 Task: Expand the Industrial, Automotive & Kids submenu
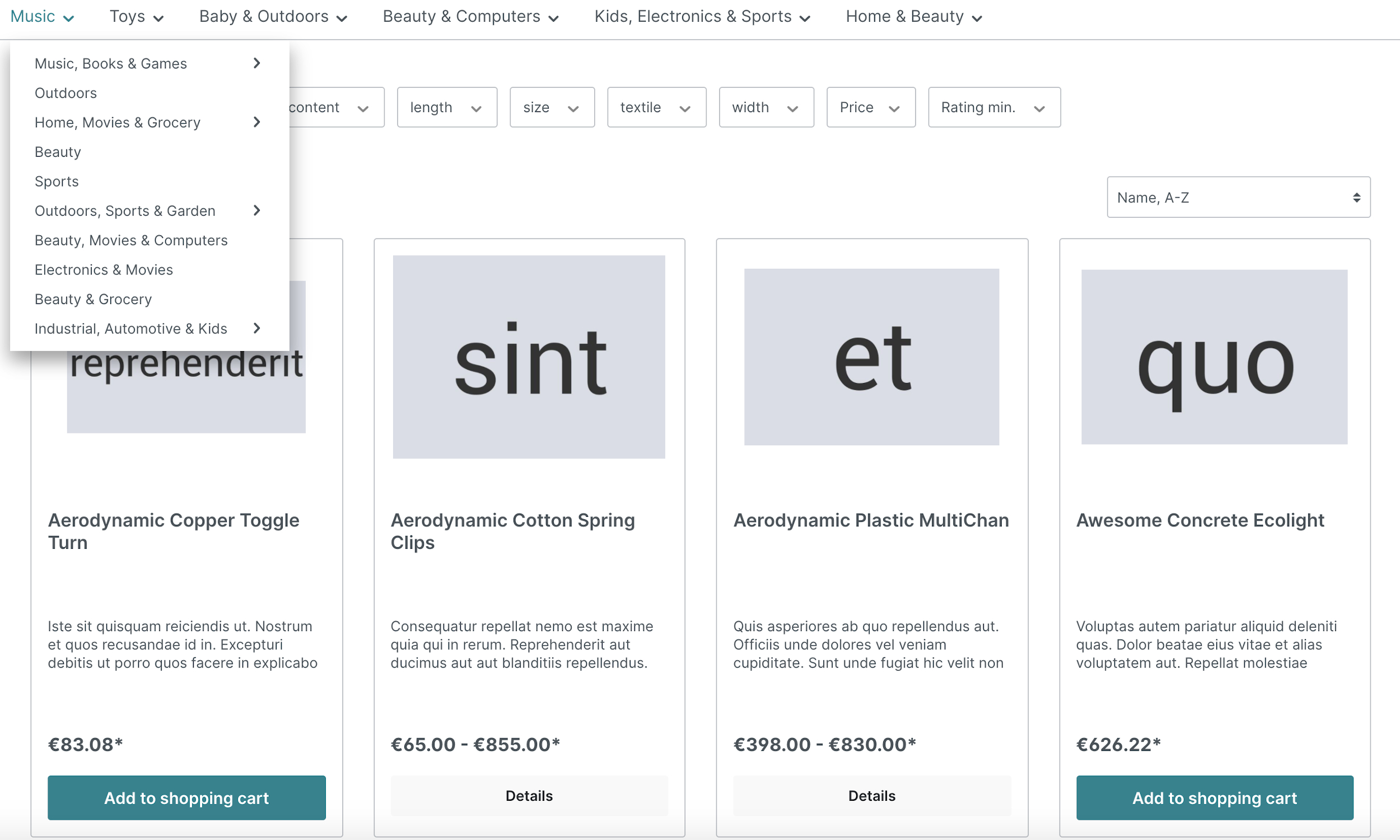(x=256, y=328)
